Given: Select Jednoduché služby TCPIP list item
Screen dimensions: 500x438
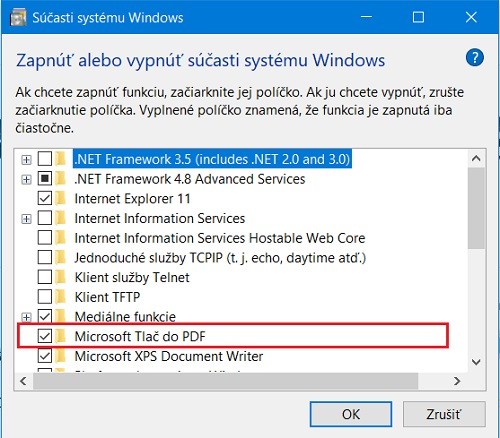Looking at the screenshot, I should (x=220, y=258).
